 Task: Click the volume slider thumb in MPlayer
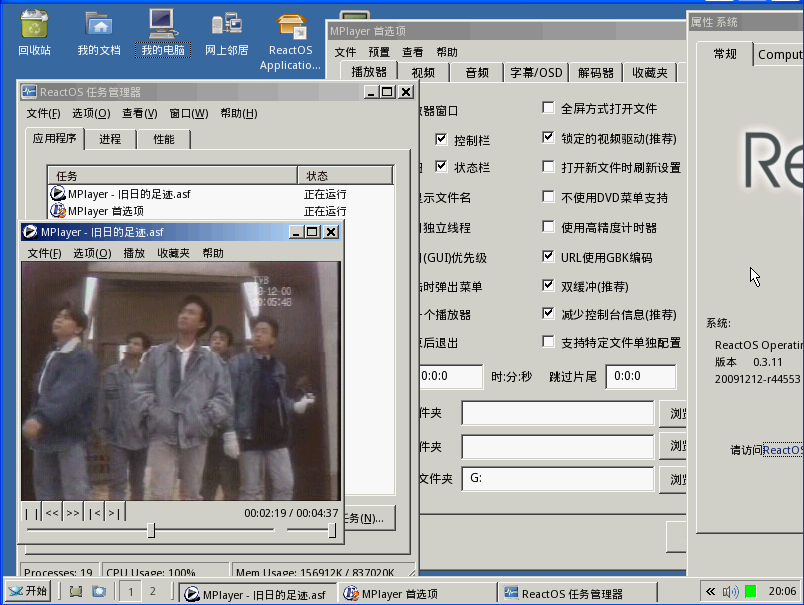tap(332, 530)
